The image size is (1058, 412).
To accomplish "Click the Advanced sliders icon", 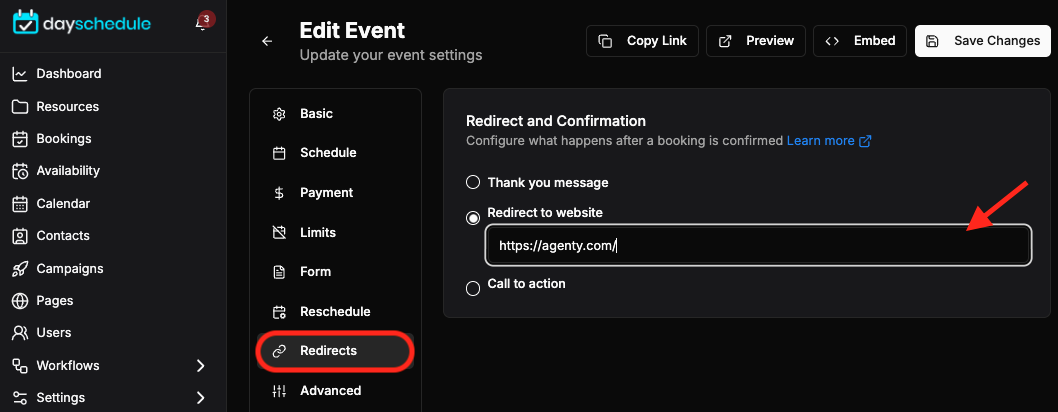I will pos(279,390).
